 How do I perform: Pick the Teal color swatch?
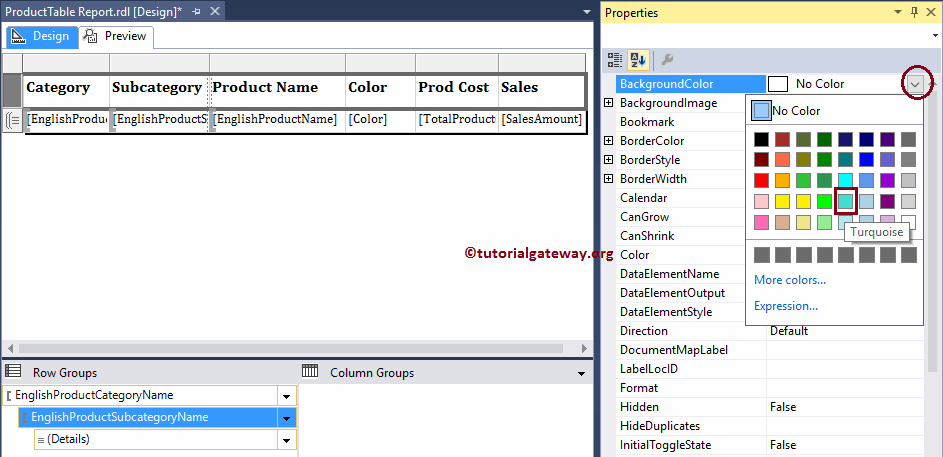pyautogui.click(x=846, y=160)
